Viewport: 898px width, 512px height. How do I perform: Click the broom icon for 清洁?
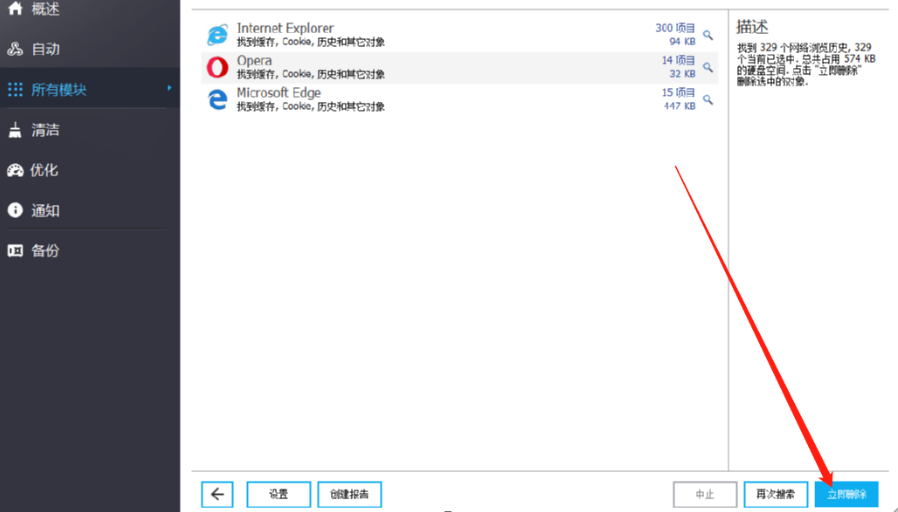(x=15, y=130)
